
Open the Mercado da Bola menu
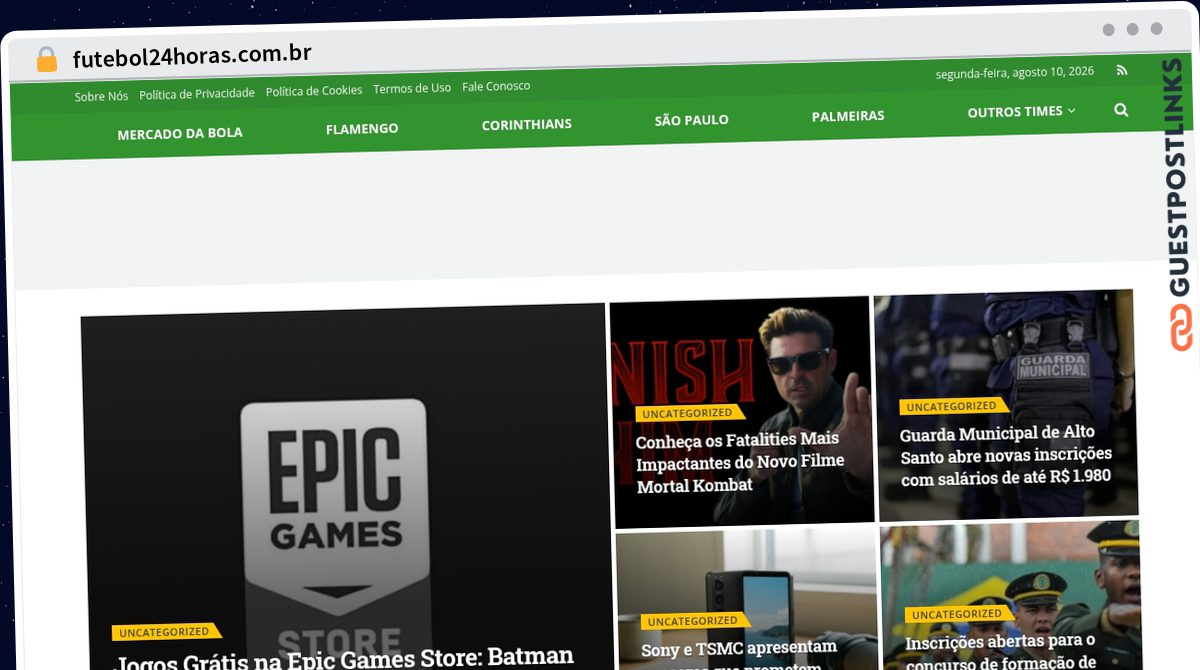point(180,133)
